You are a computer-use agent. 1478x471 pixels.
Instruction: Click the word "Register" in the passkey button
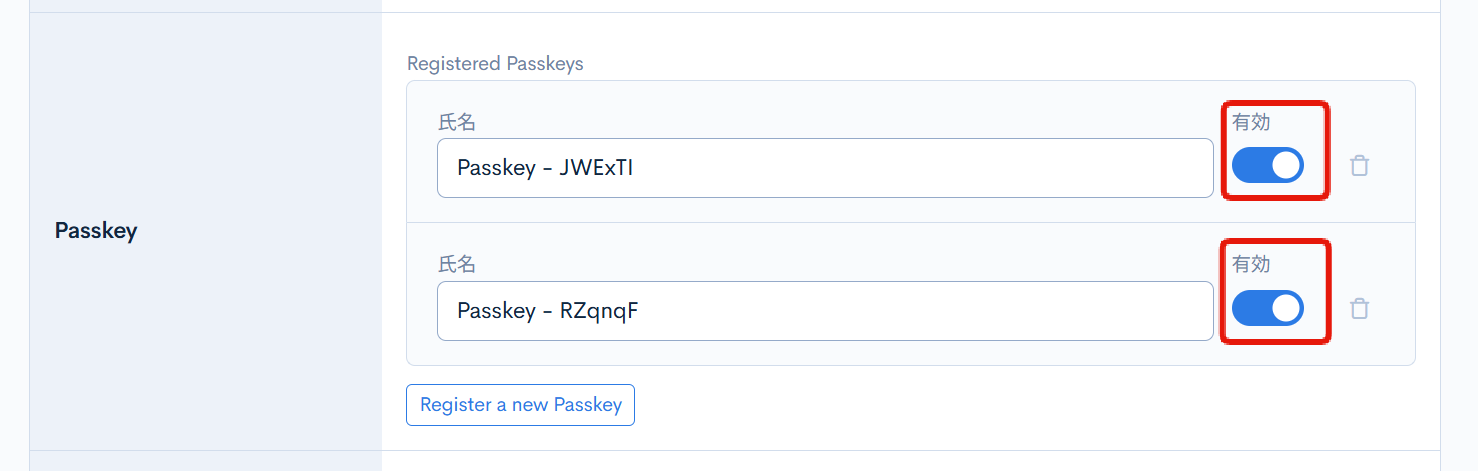456,405
